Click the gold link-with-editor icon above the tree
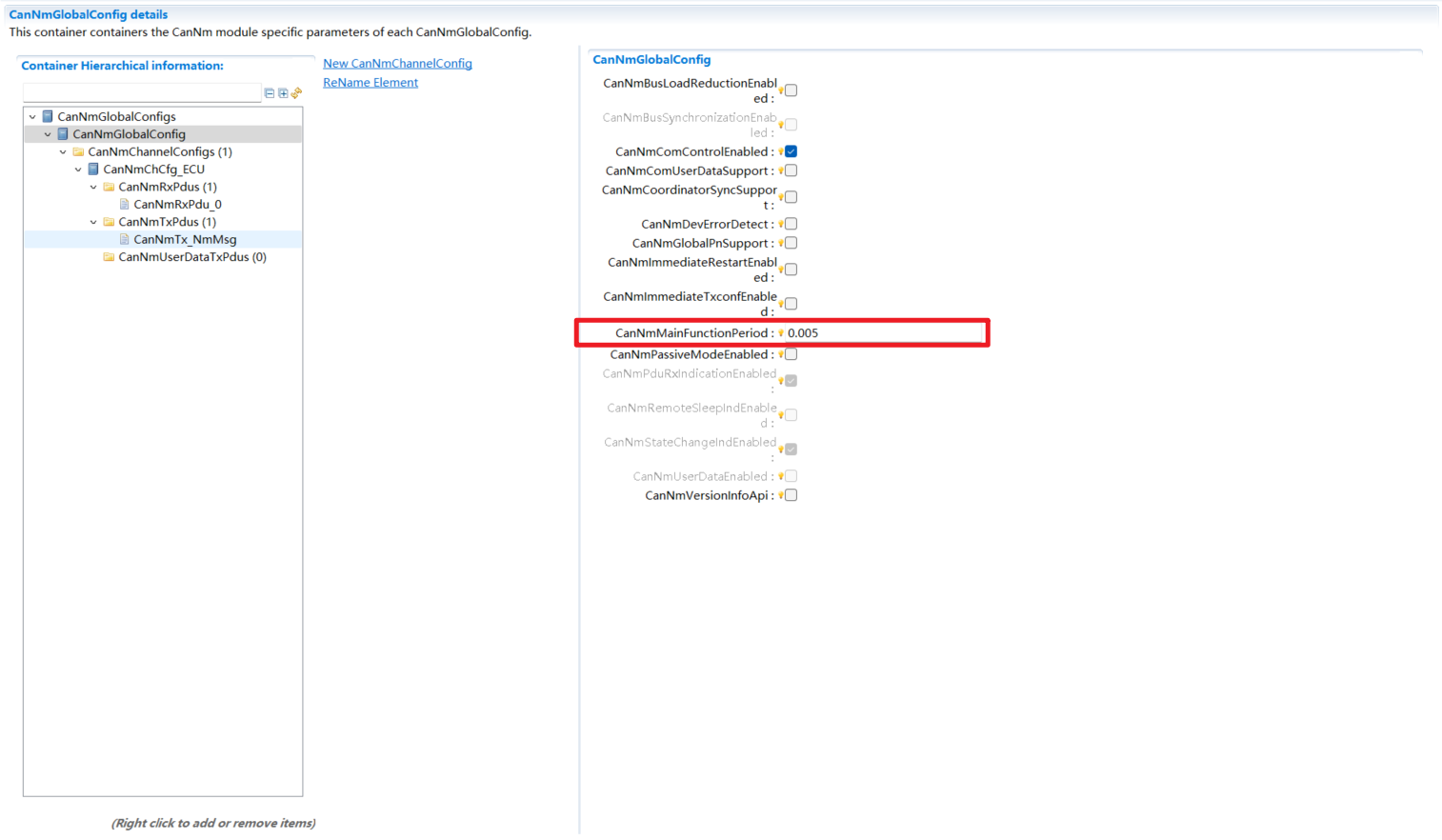This screenshot has height=840, width=1442. point(295,93)
